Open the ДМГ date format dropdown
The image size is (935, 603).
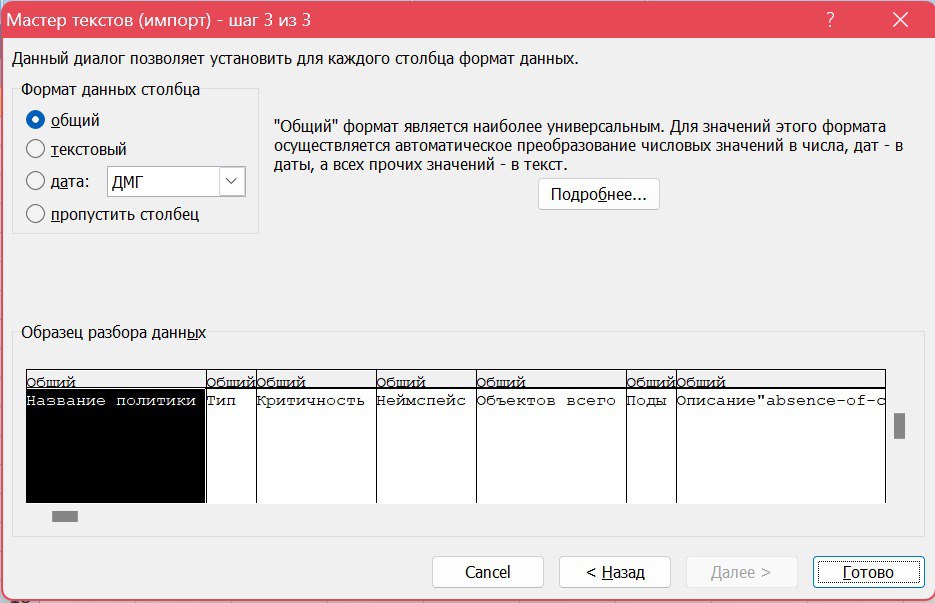point(231,181)
